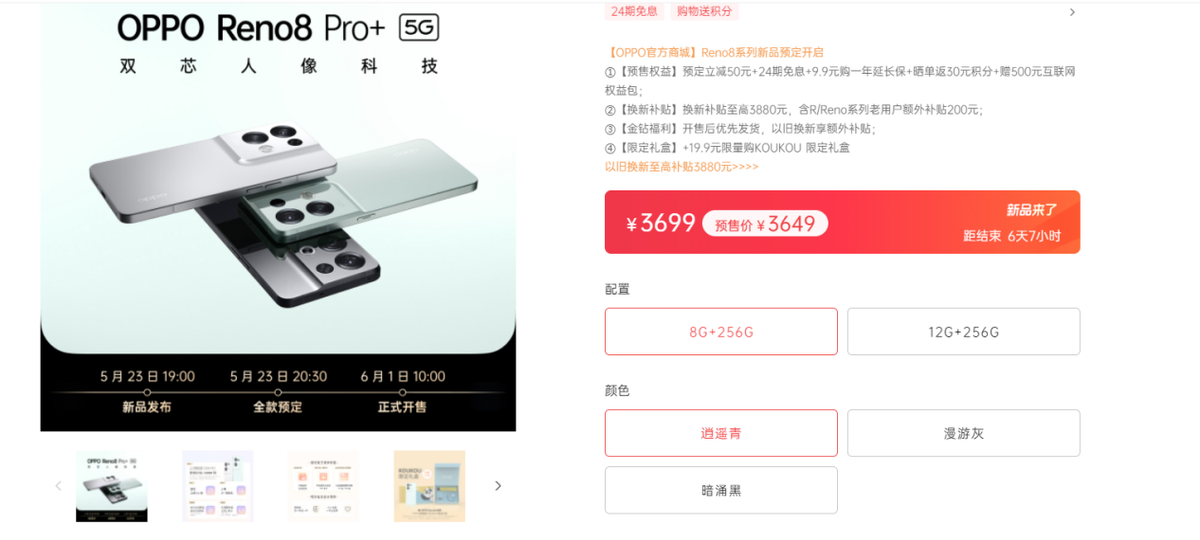Select the 12G+256G configuration
Image resolution: width=1200 pixels, height=540 pixels.
963,331
